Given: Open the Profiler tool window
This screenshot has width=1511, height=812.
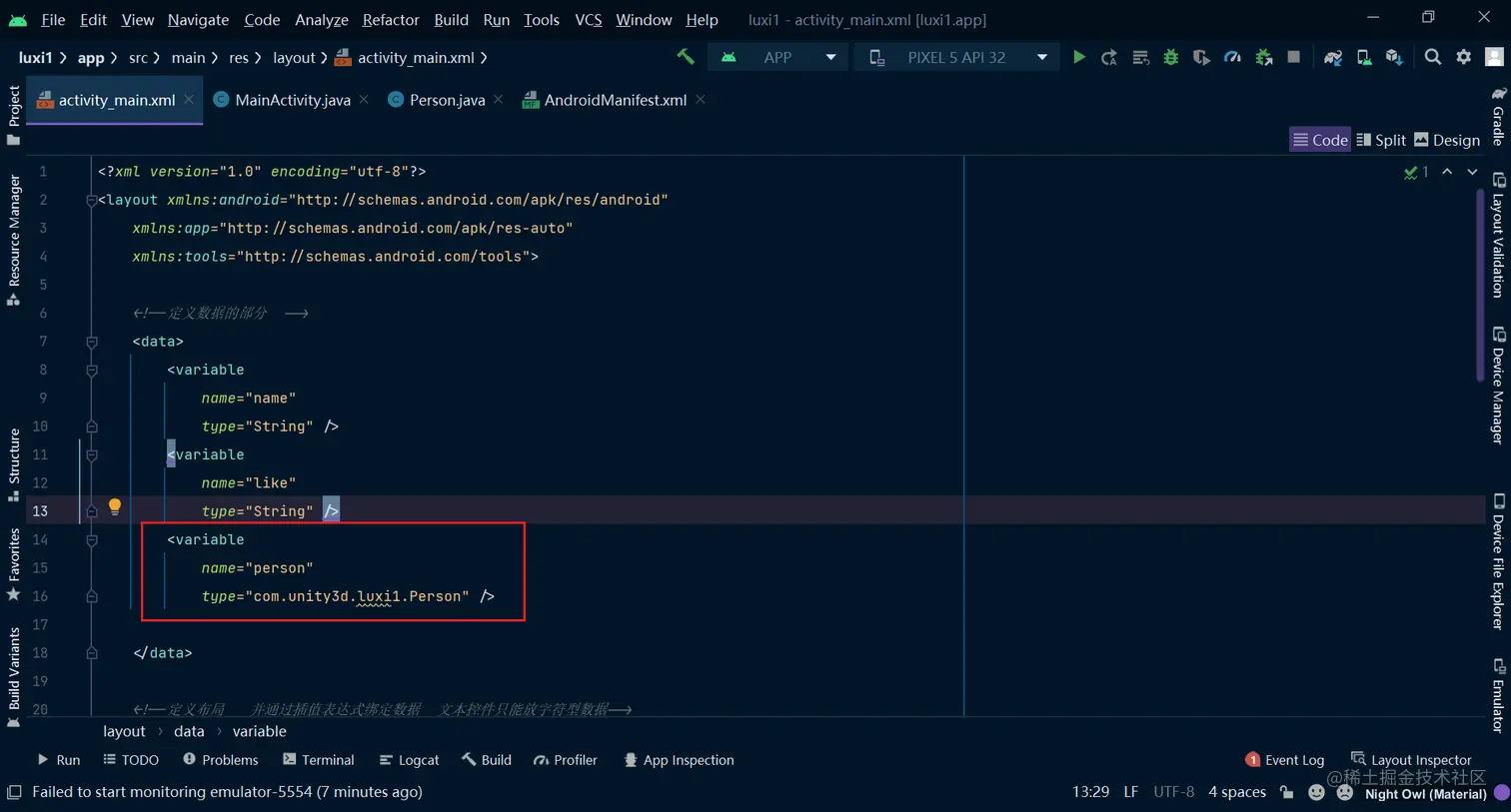Looking at the screenshot, I should click(565, 760).
